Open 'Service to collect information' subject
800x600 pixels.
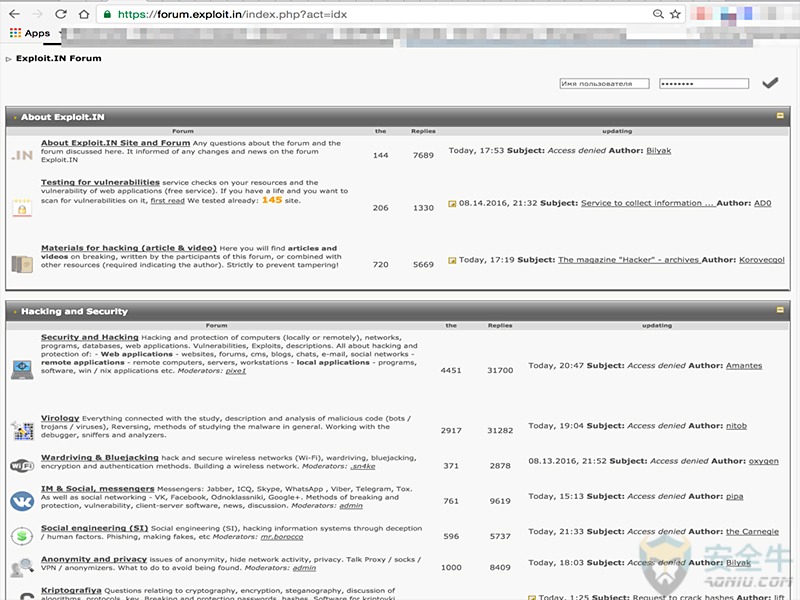click(647, 203)
